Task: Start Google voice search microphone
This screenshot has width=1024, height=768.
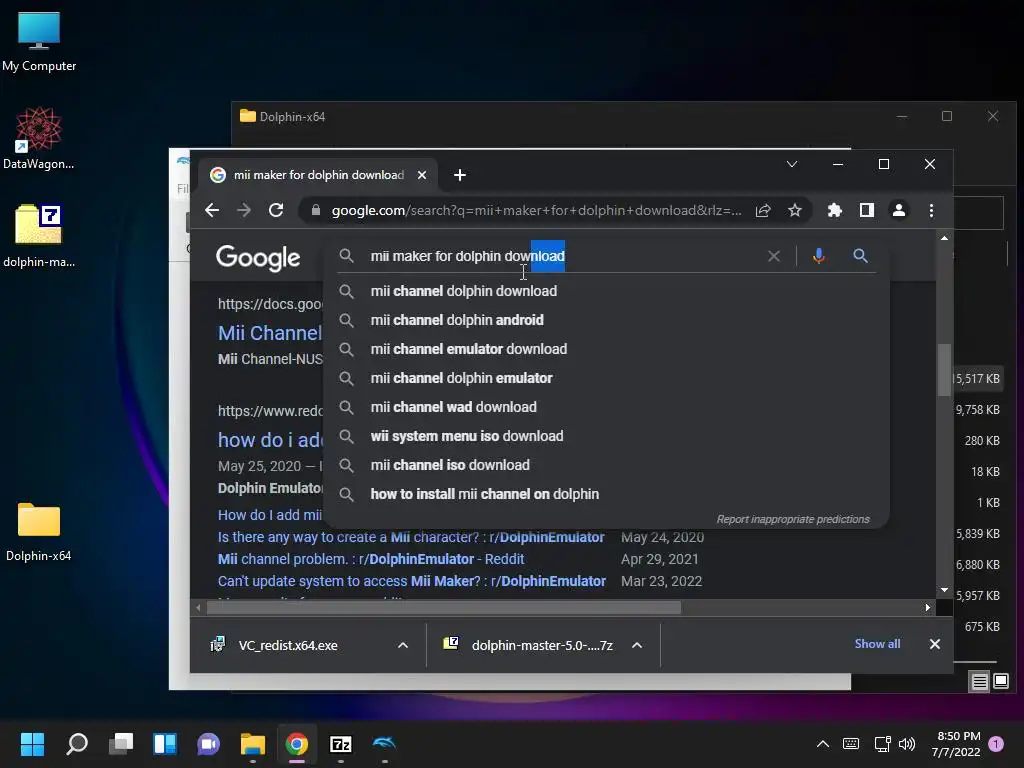Action: pyautogui.click(x=818, y=256)
